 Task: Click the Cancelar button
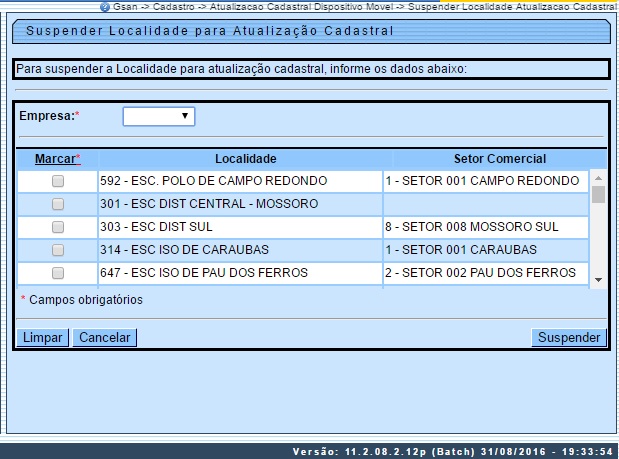[105, 337]
